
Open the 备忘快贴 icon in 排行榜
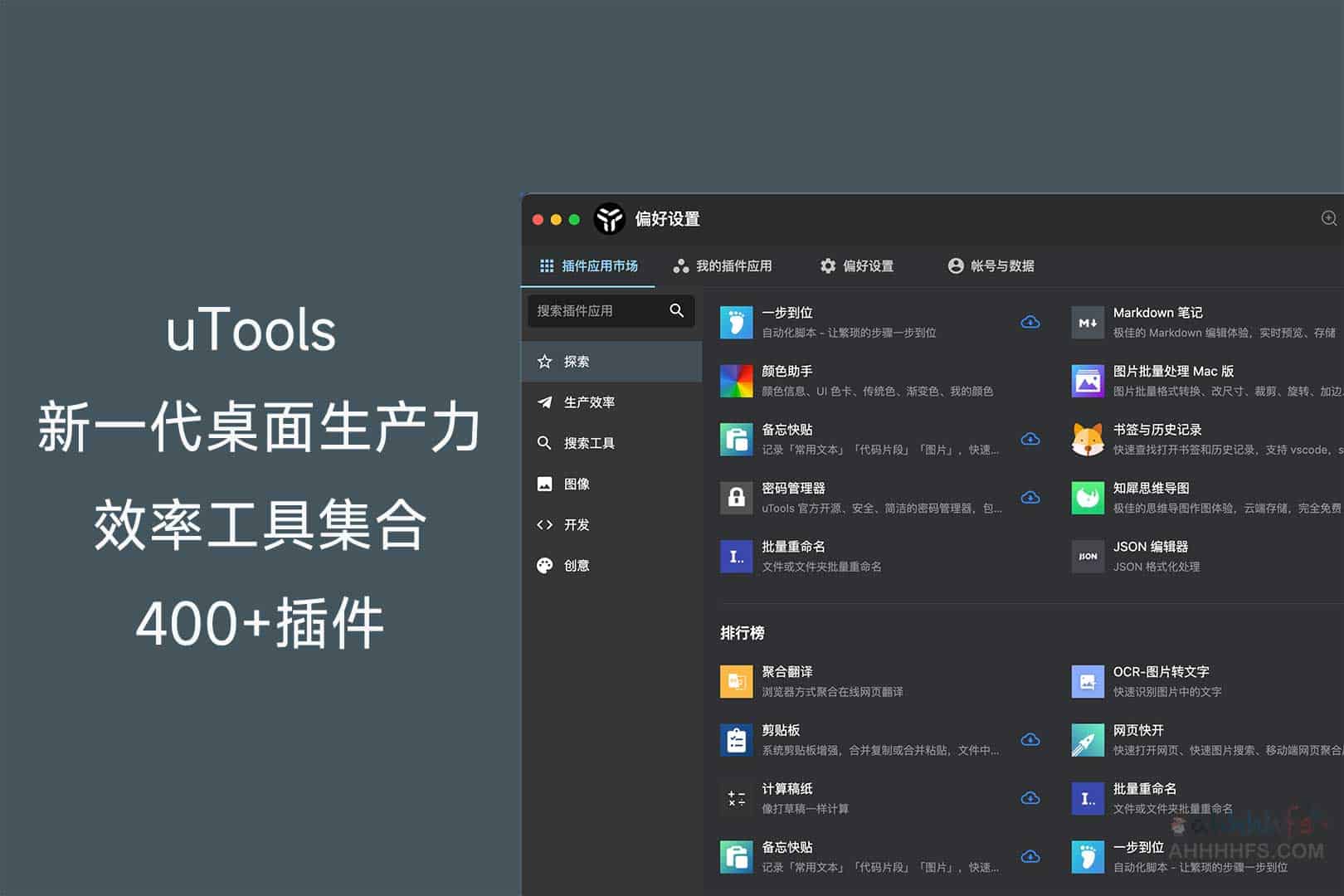click(737, 857)
